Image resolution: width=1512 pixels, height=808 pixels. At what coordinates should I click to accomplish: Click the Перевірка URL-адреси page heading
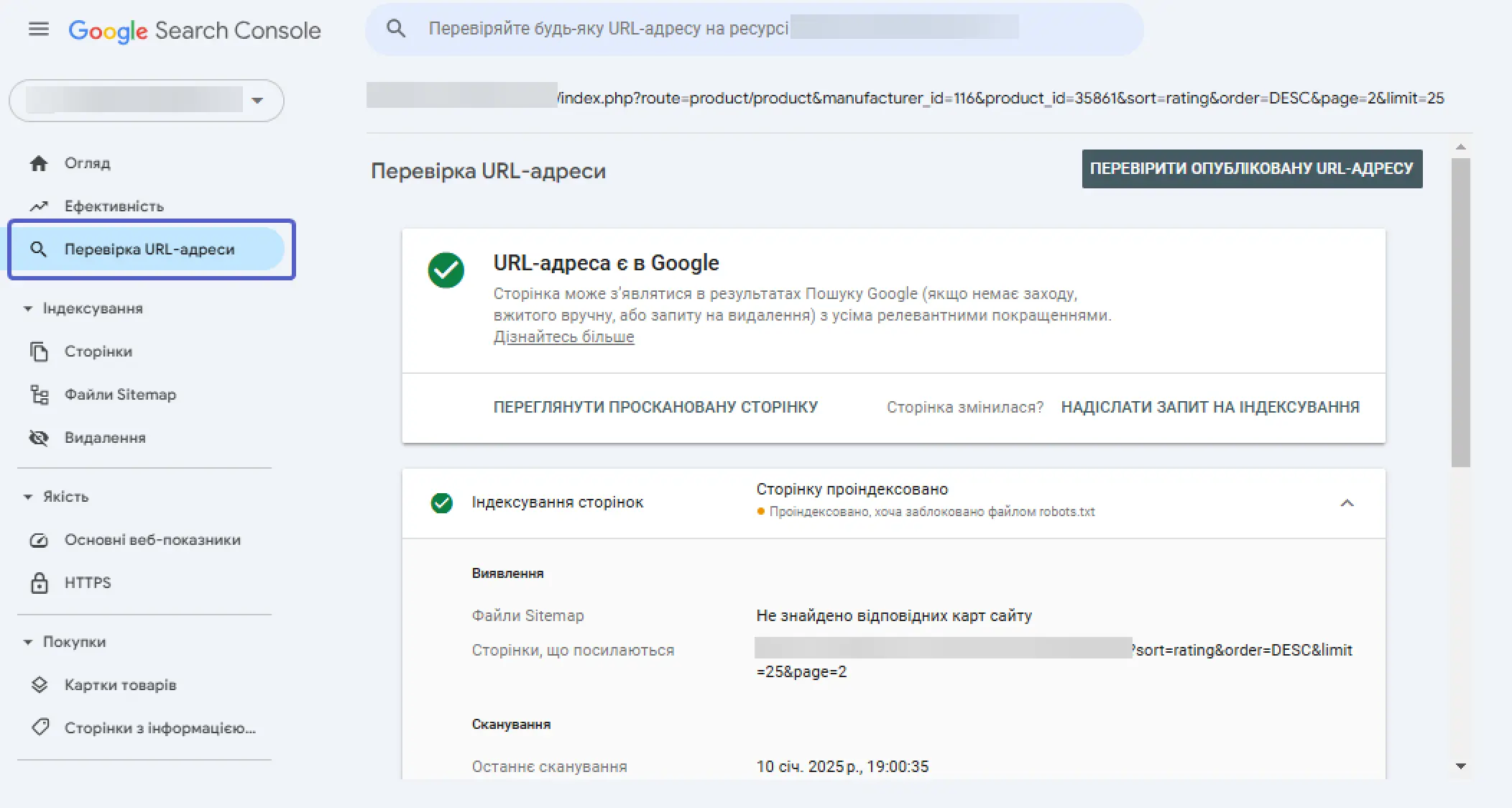[x=489, y=171]
